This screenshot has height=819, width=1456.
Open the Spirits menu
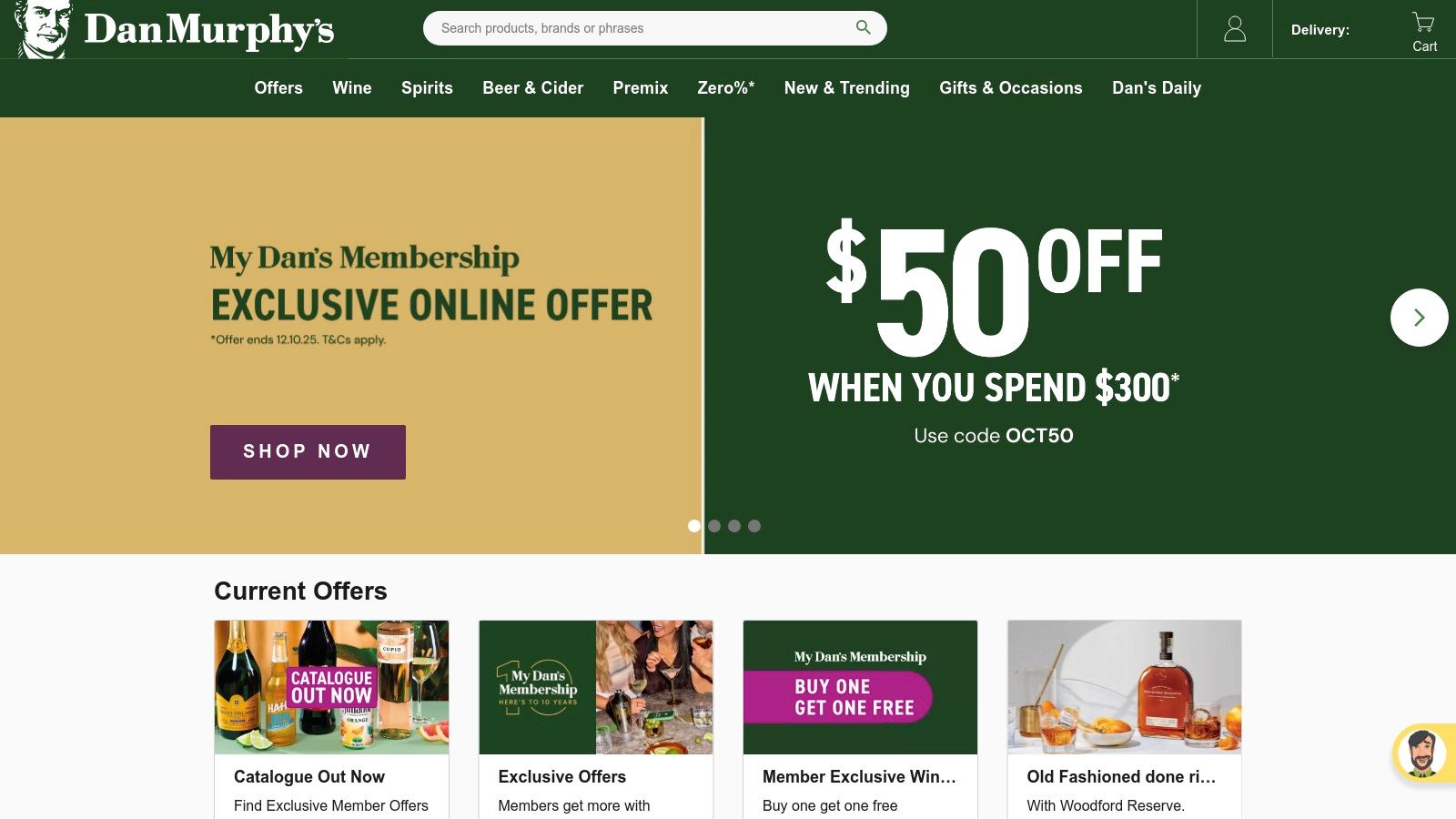(x=427, y=88)
